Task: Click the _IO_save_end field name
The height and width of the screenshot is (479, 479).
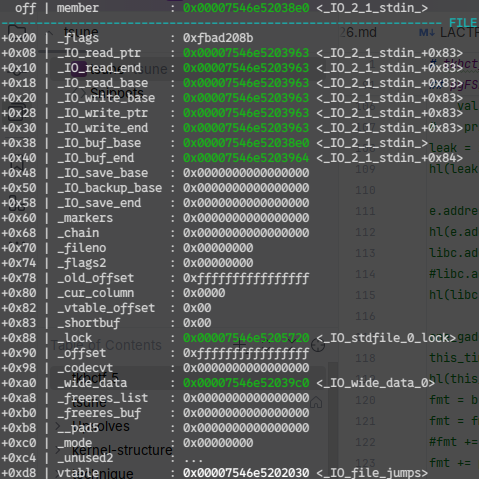Action: pos(99,203)
